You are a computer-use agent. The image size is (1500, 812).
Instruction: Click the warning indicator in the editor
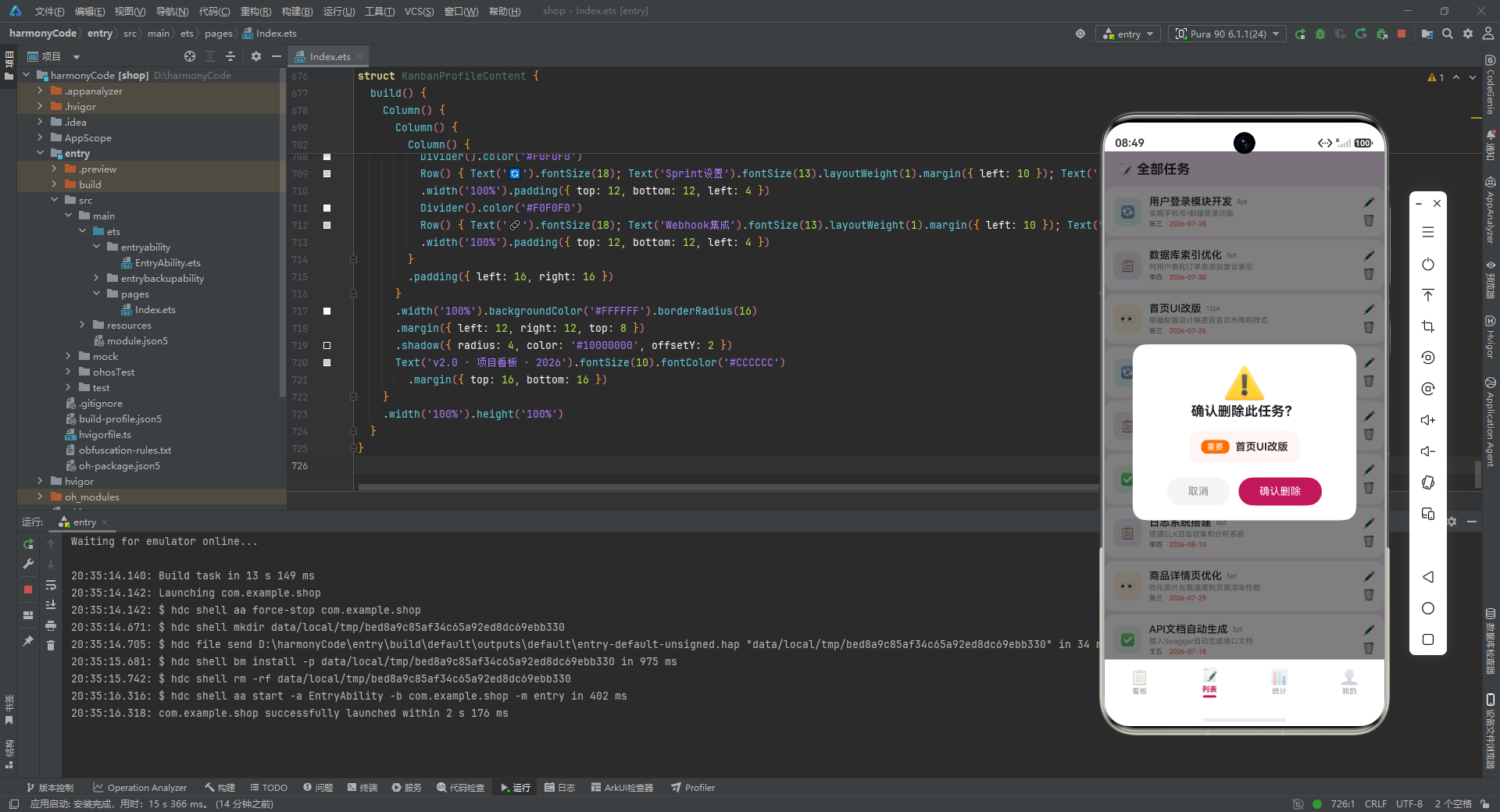click(1435, 77)
